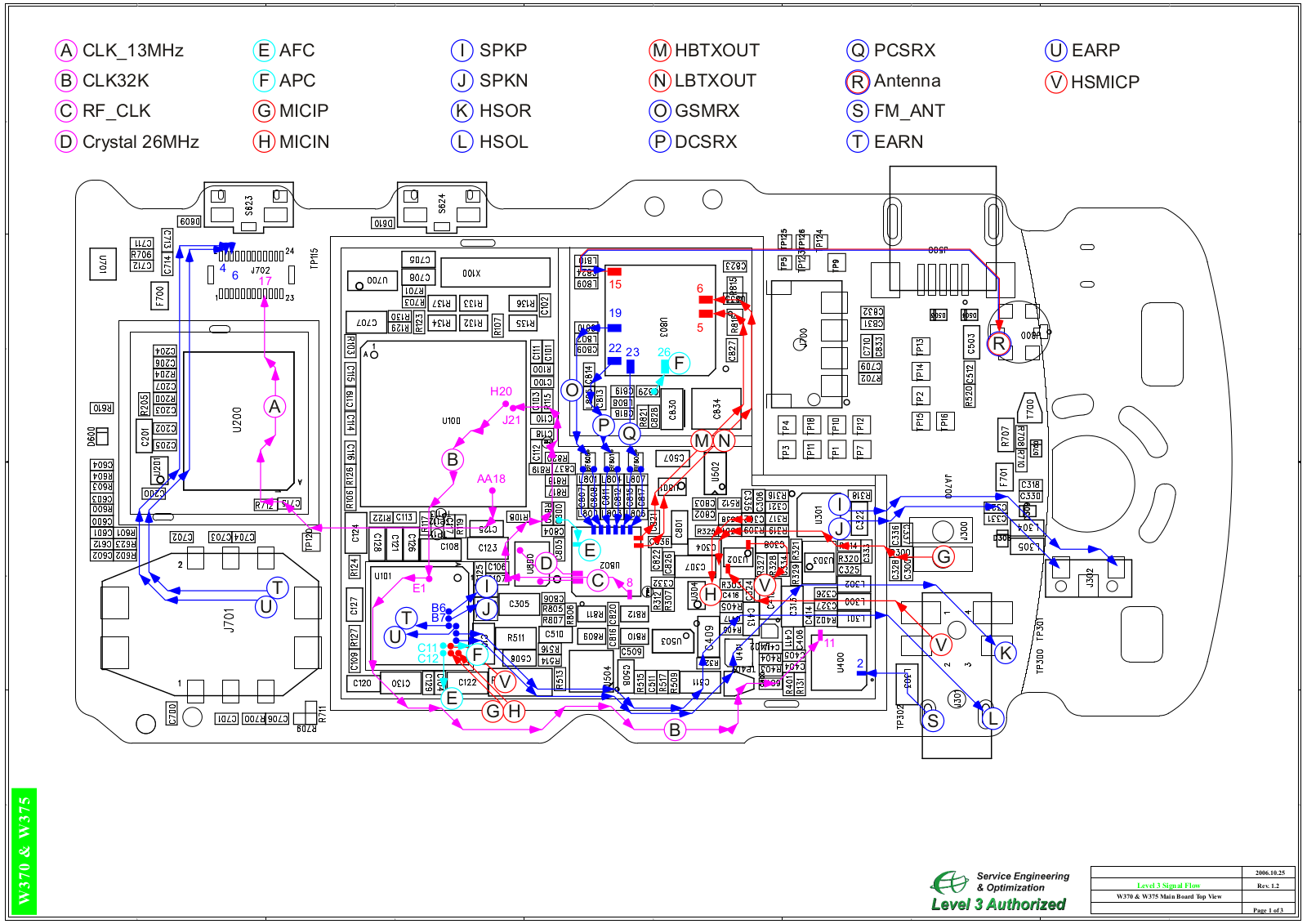Select the blue circled I legend marker

462,51
